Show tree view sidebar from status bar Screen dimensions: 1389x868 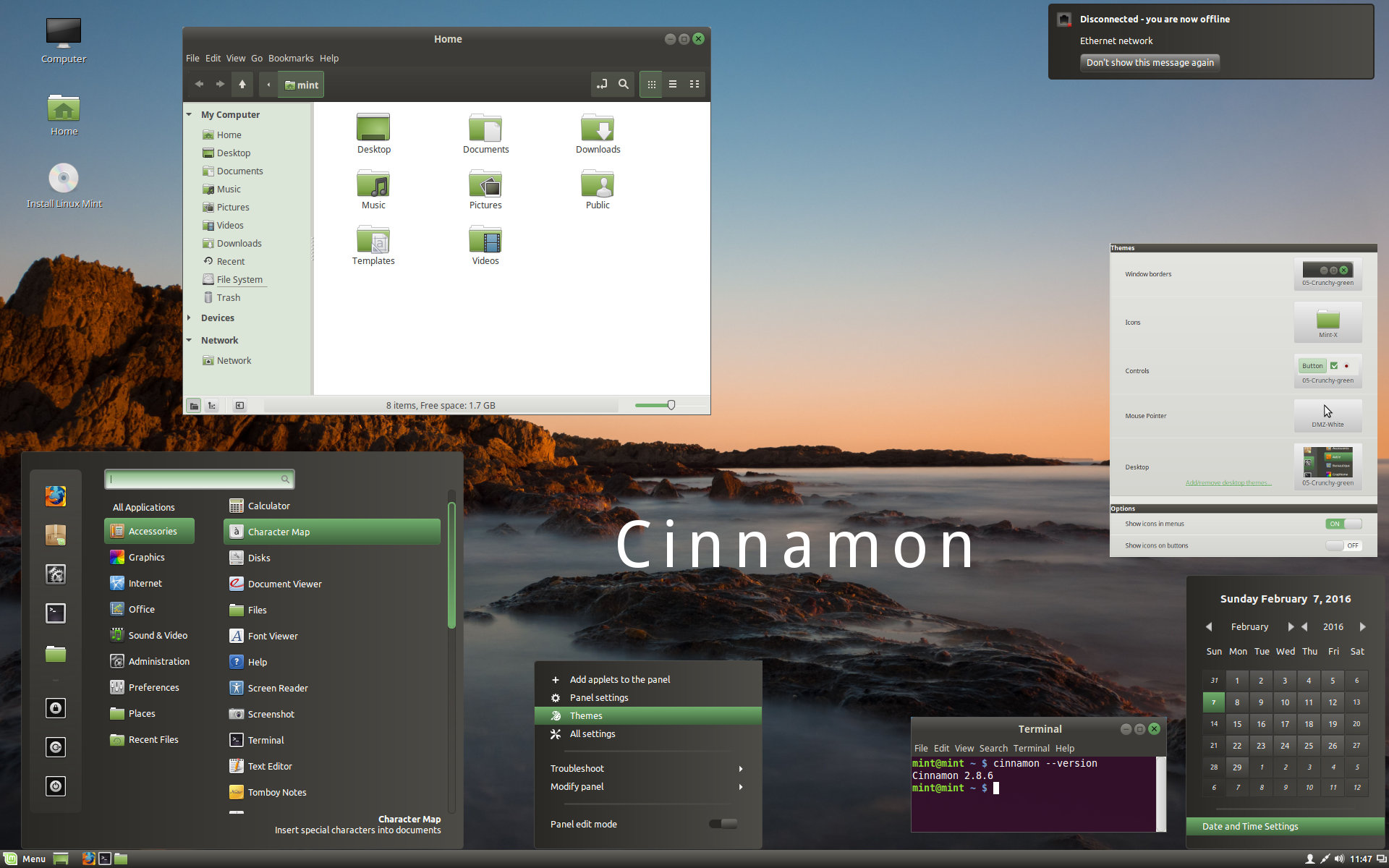click(x=212, y=406)
